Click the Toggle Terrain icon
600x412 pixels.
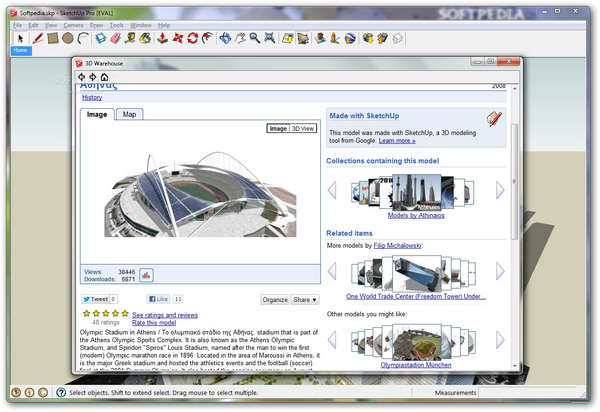pyautogui.click(x=302, y=38)
